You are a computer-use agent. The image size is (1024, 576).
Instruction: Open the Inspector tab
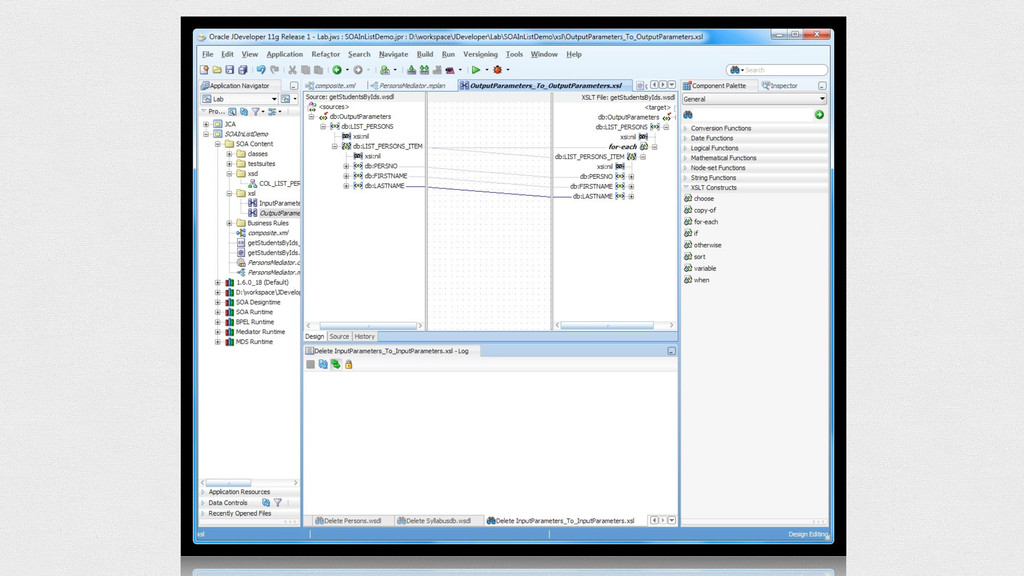[x=780, y=86]
